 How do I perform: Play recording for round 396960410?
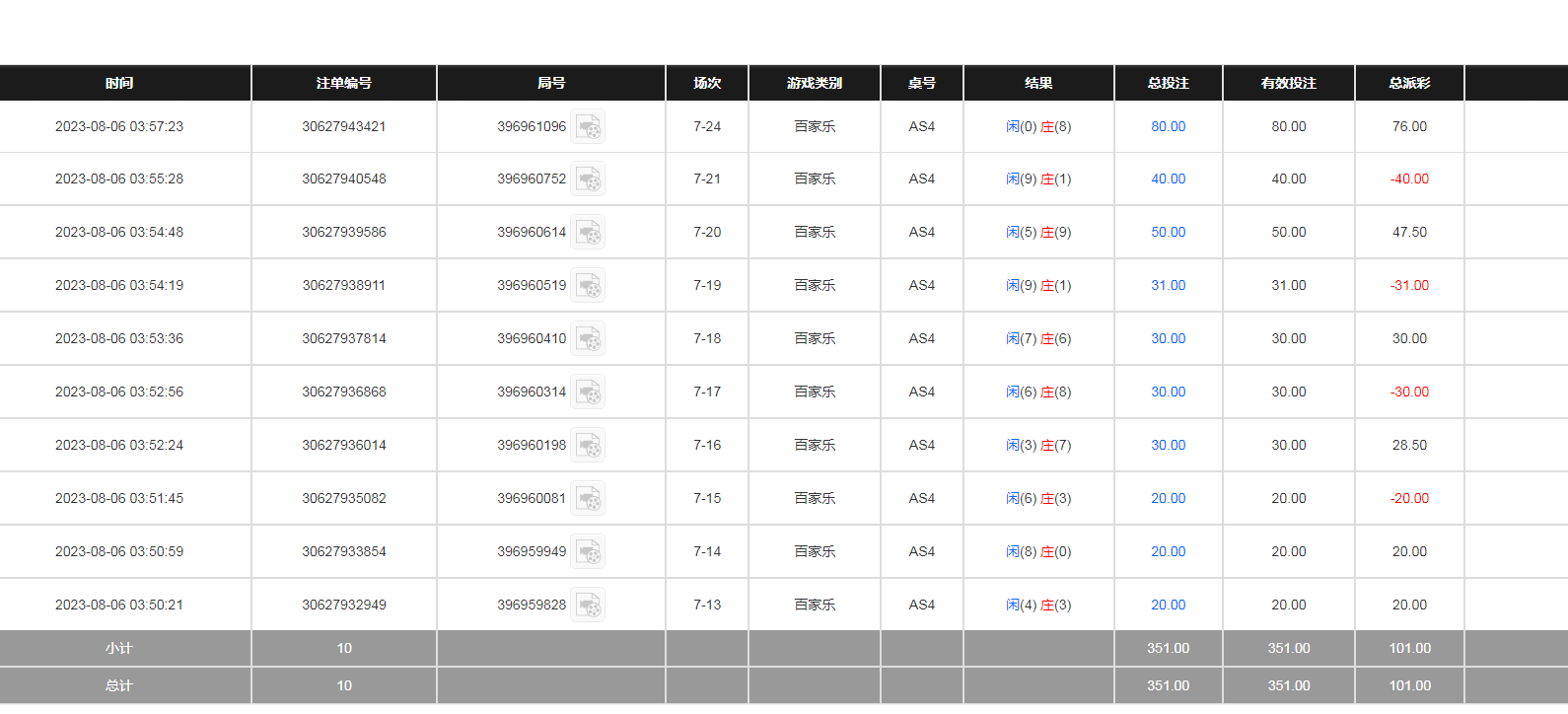coord(589,339)
